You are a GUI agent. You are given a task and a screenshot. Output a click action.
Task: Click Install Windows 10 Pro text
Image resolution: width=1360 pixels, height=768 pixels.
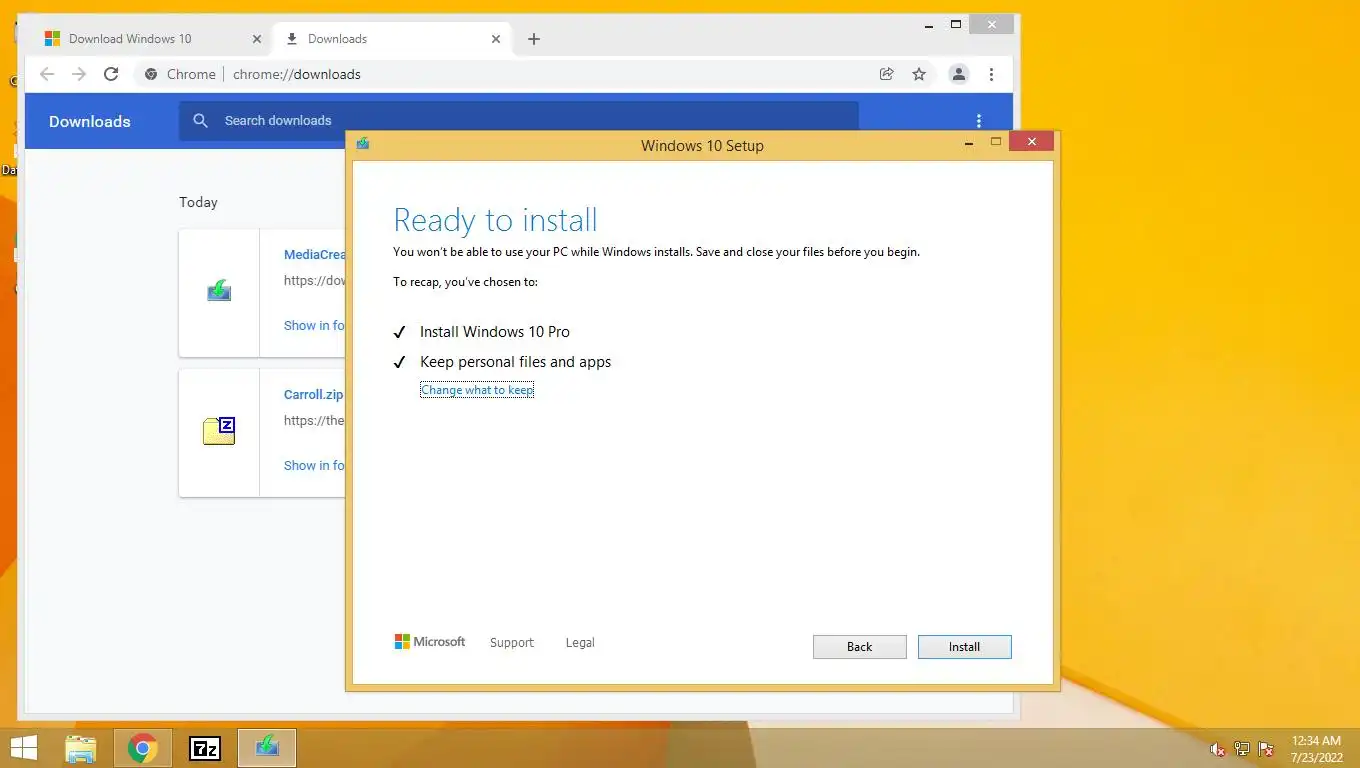click(x=495, y=332)
